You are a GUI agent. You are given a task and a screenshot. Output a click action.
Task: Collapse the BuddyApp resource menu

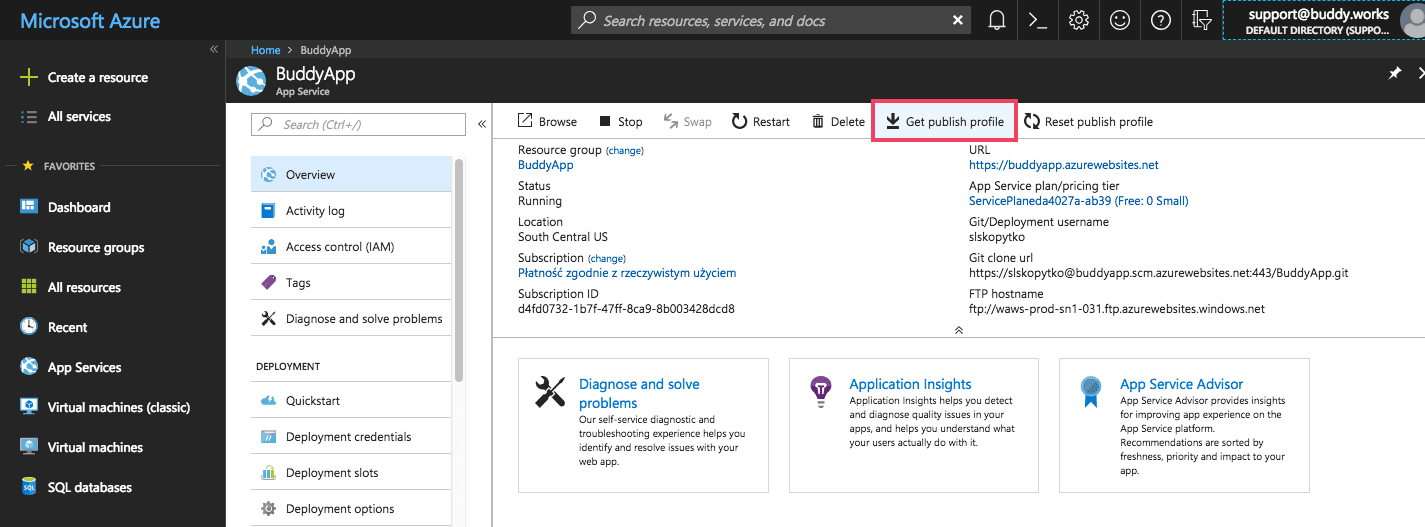481,124
